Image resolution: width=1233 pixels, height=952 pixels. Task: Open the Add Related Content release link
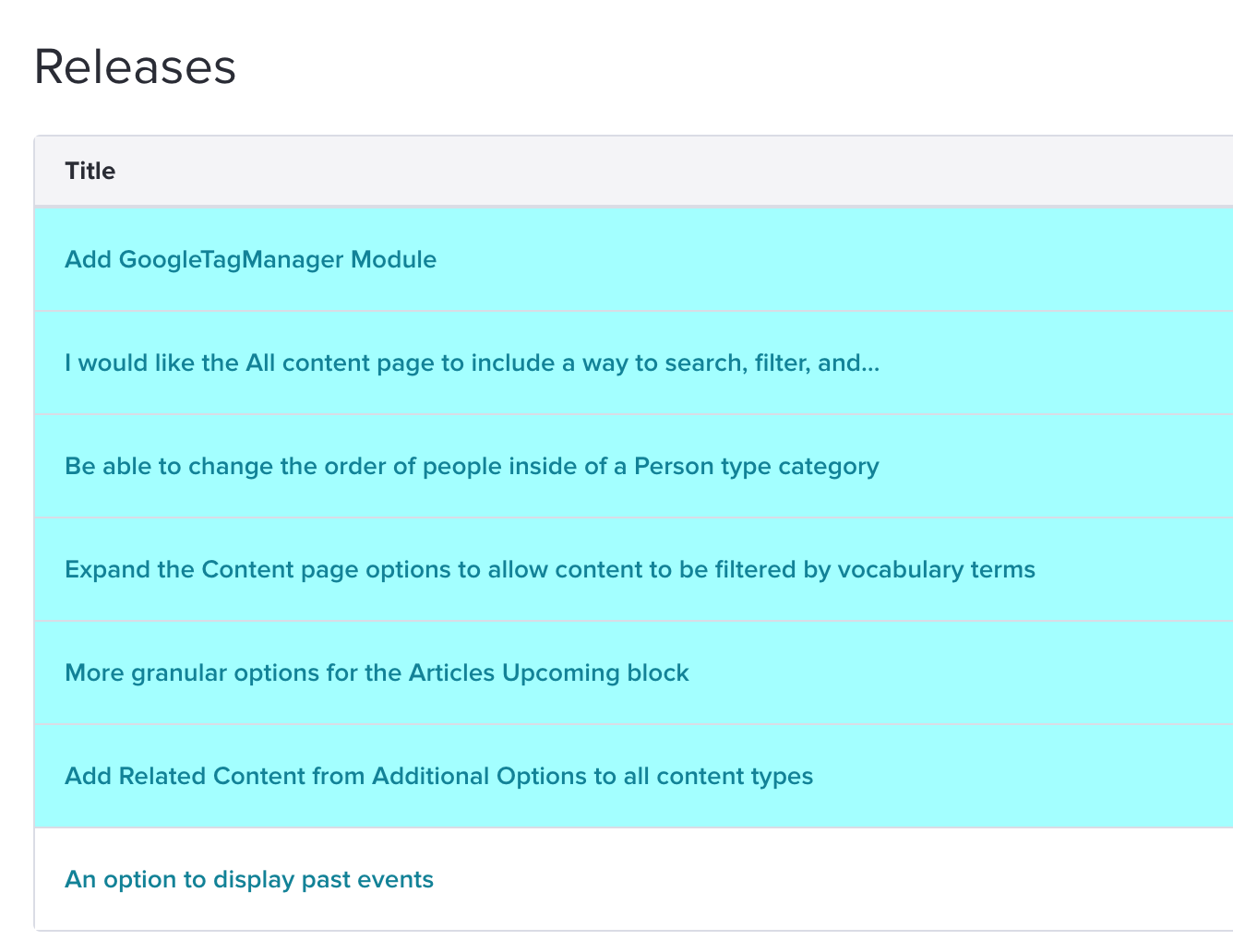(438, 776)
